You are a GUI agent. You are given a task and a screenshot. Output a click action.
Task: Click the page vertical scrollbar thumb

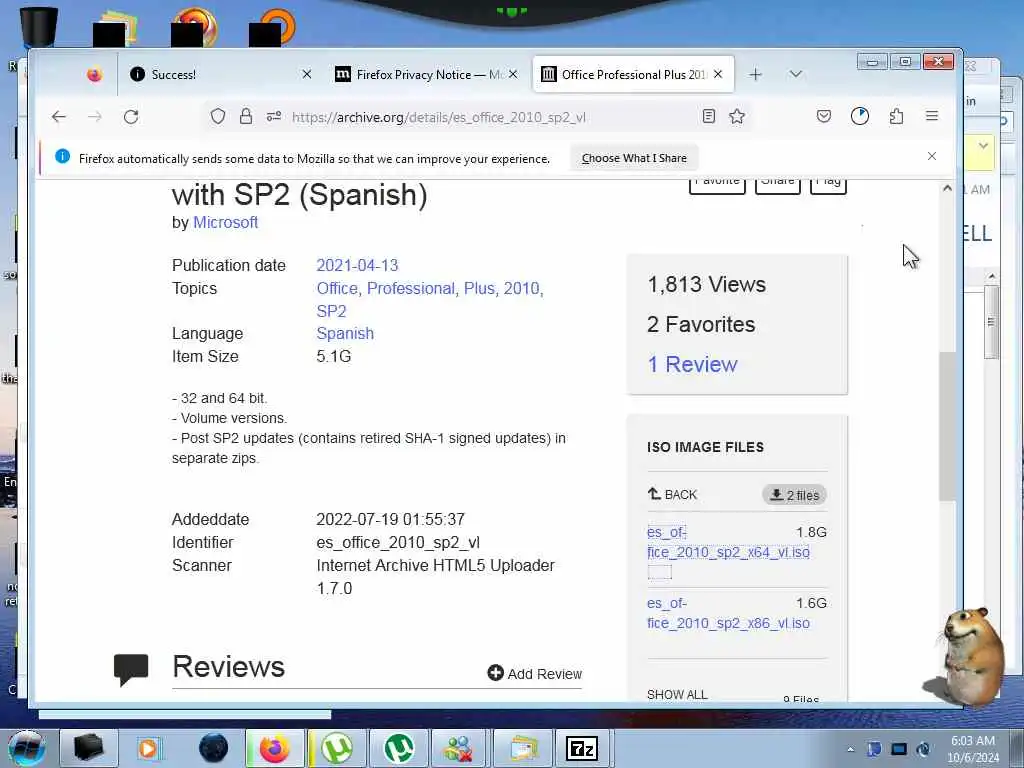coord(948,426)
